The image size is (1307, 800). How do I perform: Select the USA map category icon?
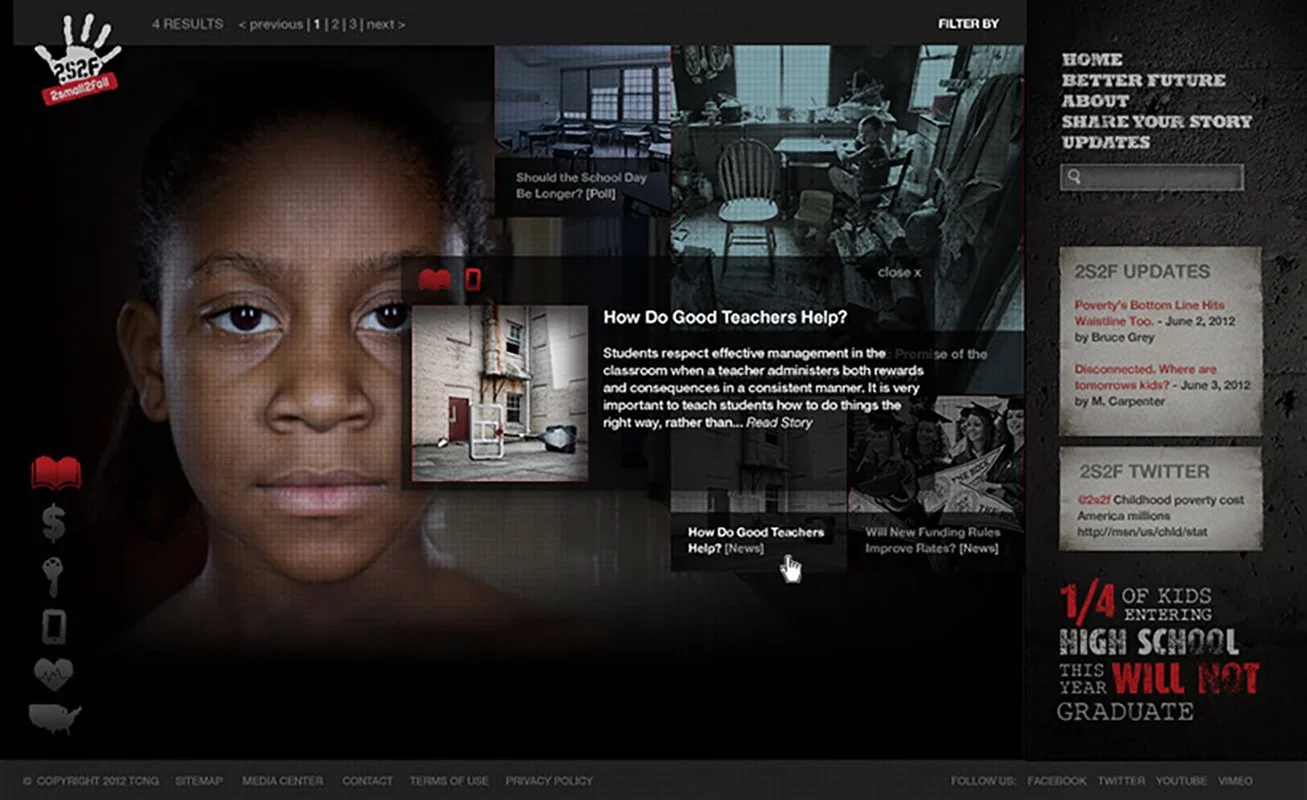click(55, 719)
